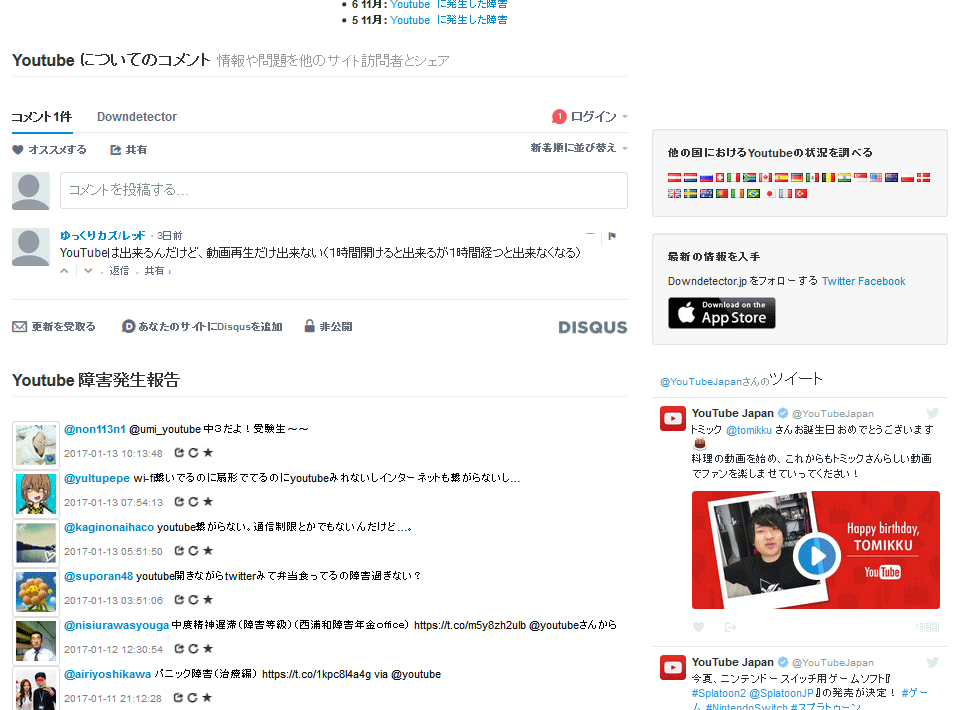Screen dimensions: 954x710
Task: Click retweet icon on @airiyoshikawa tweet
Action: click(193, 698)
